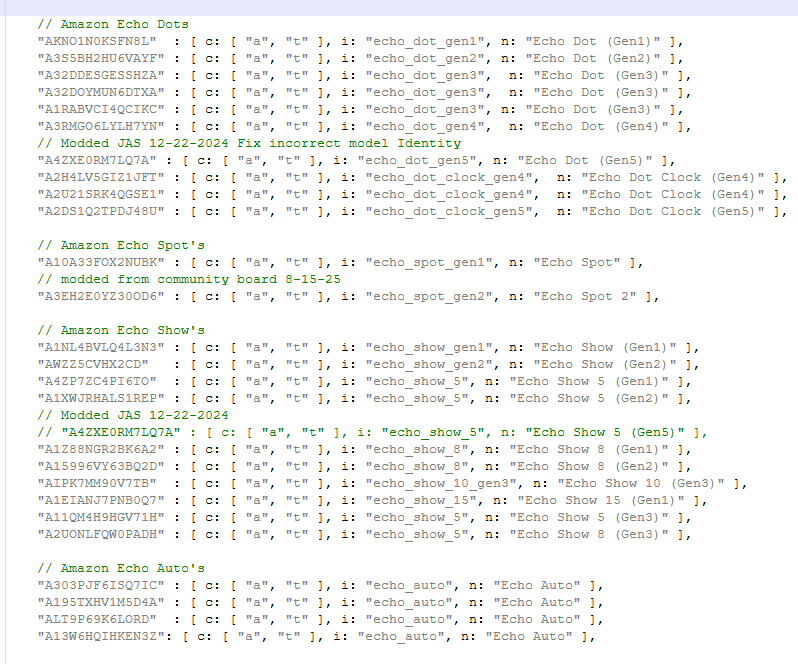Click the name "Echo Show 5 (Gen2)"
798x664 pixels.
589,398
